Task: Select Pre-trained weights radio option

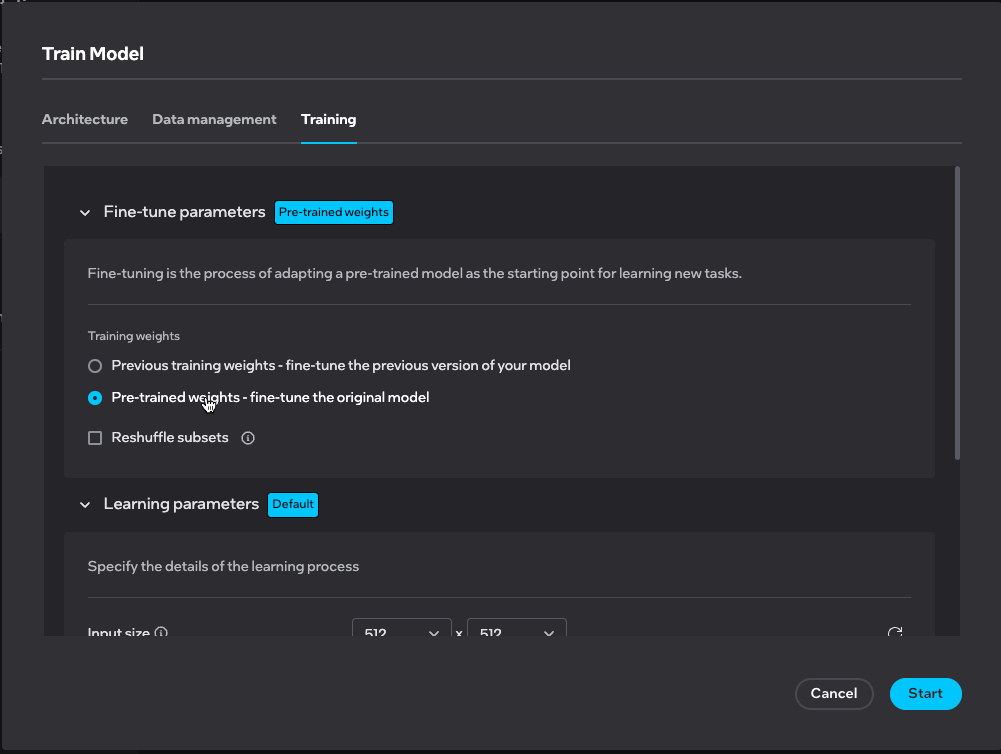Action: (95, 398)
